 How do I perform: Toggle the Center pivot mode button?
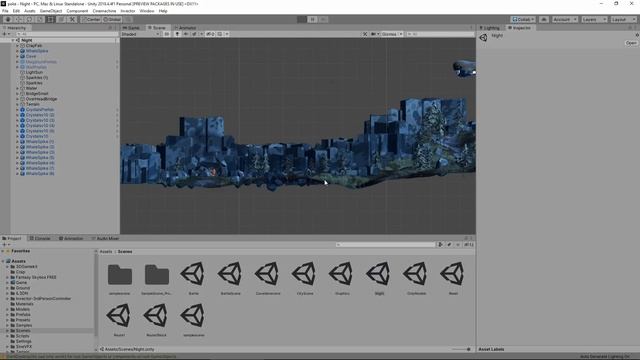click(91, 19)
